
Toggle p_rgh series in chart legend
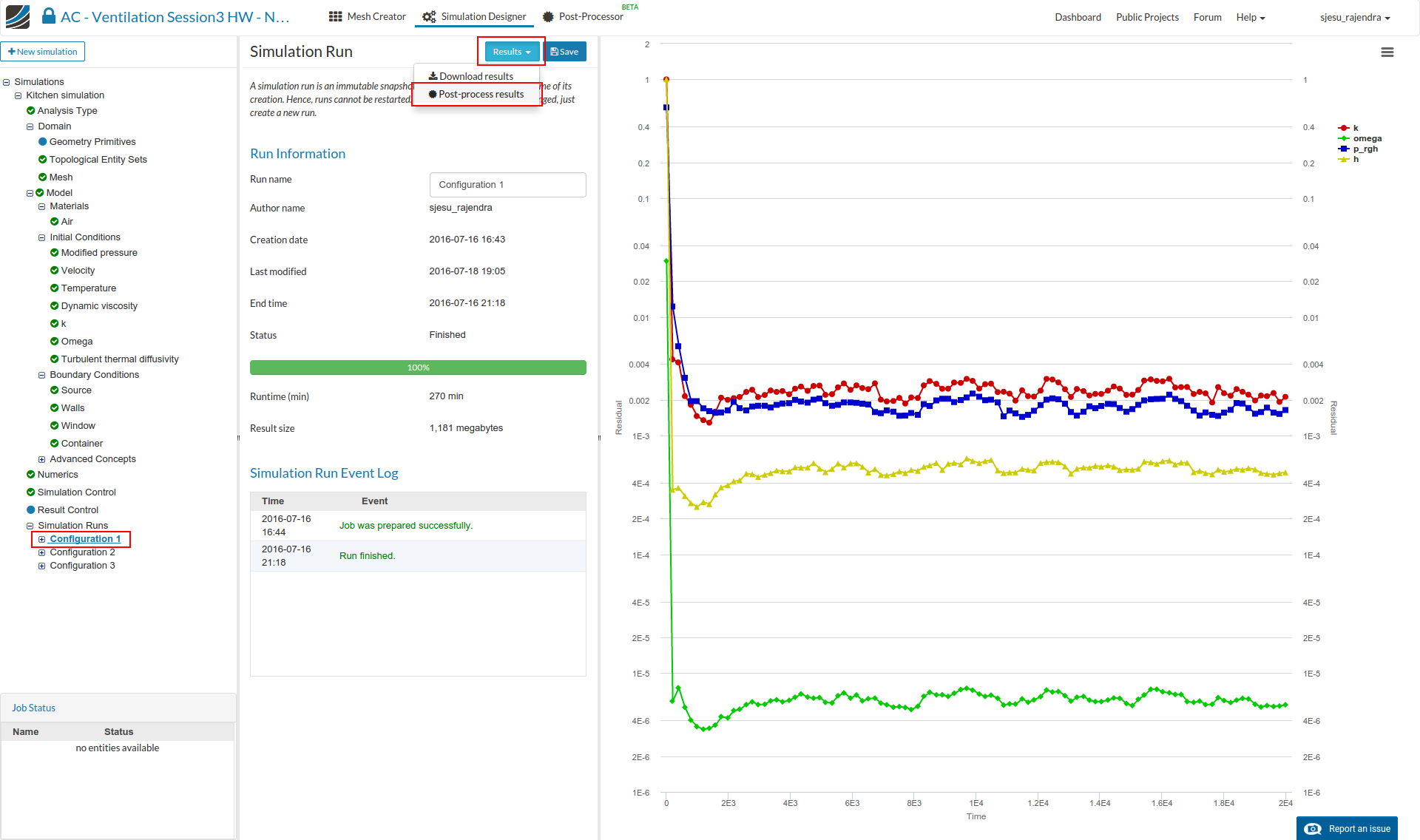coord(1365,149)
